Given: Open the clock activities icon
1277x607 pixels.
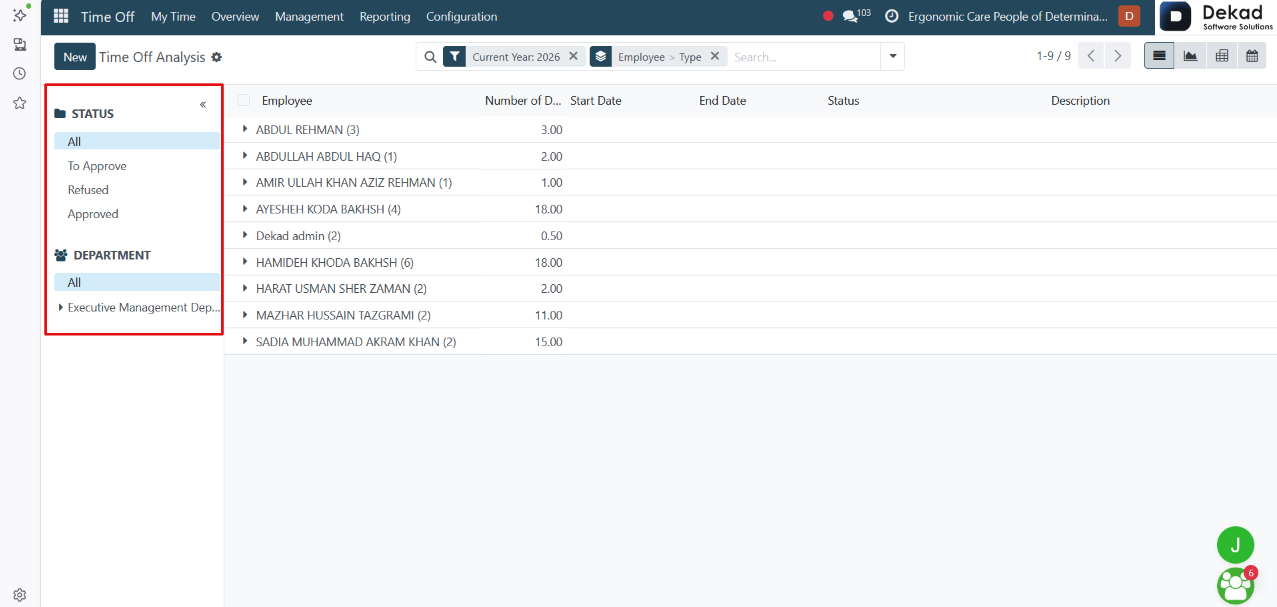Looking at the screenshot, I should [891, 16].
